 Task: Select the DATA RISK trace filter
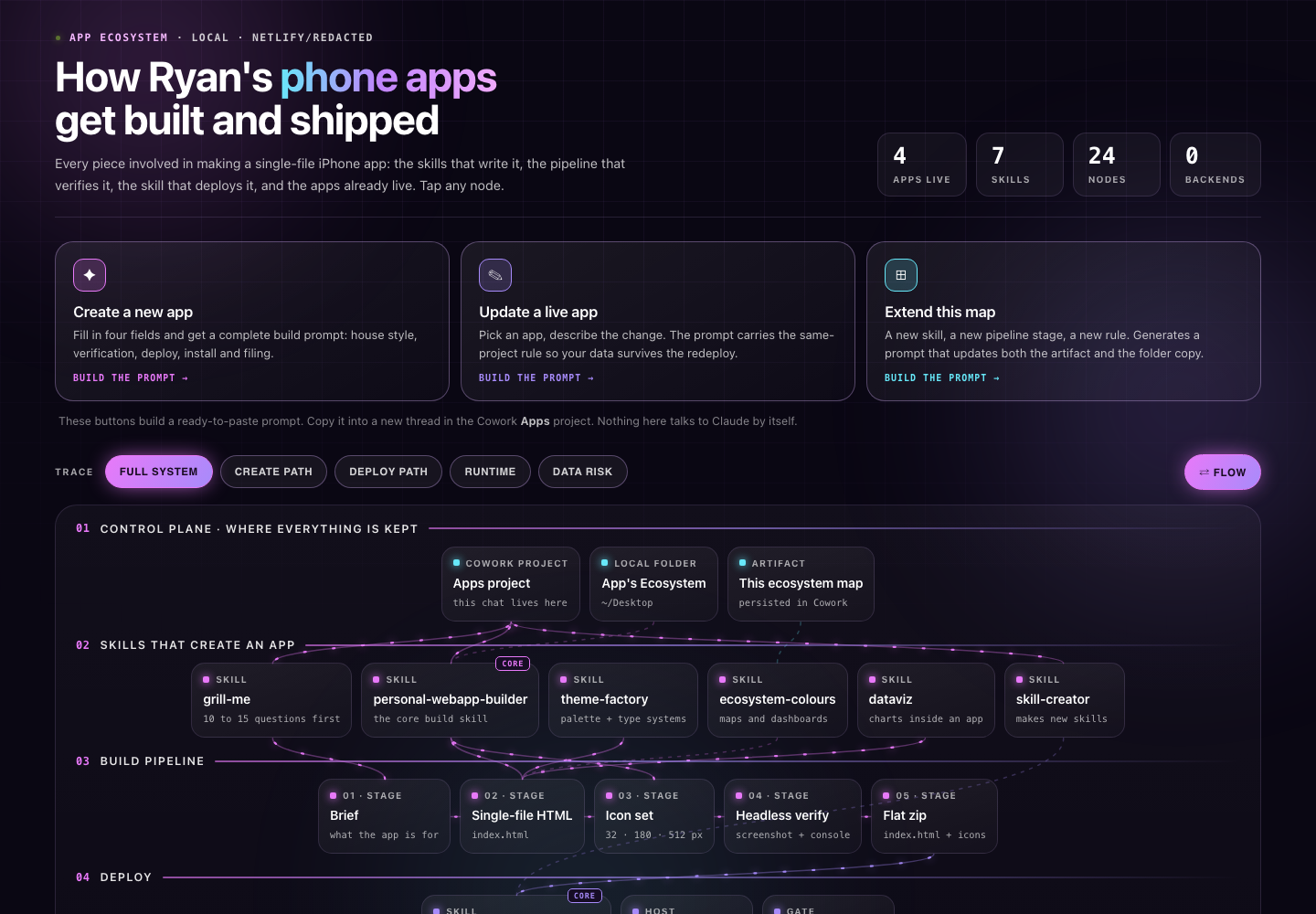[x=583, y=472]
